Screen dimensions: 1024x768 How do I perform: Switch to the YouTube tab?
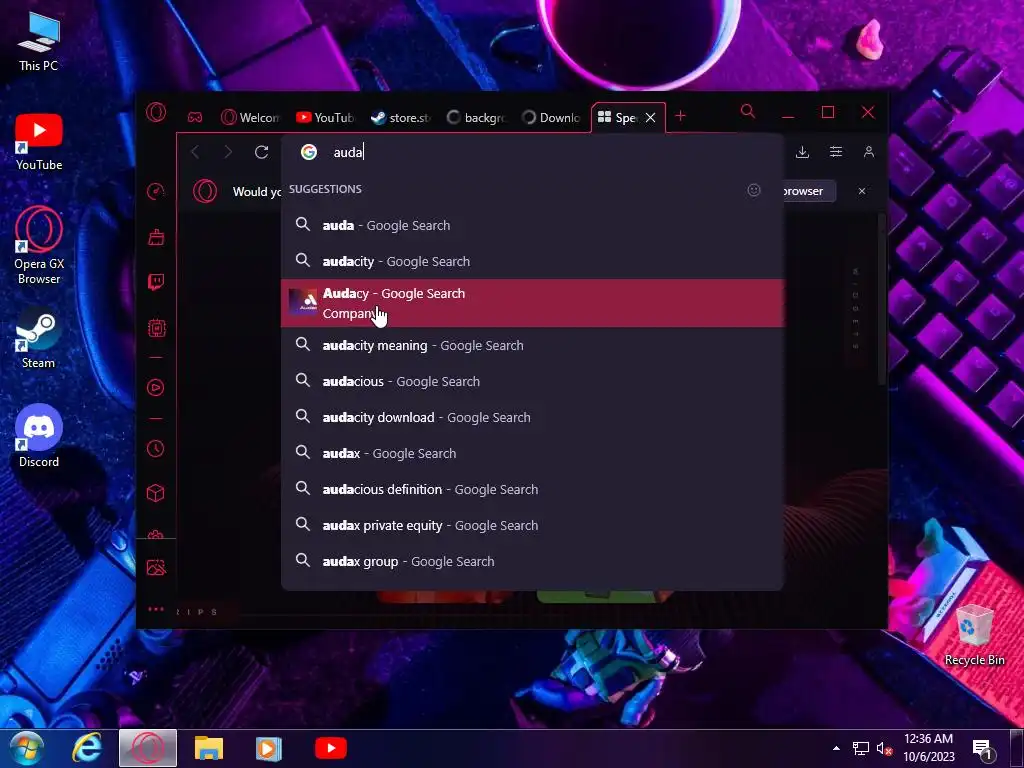[325, 118]
